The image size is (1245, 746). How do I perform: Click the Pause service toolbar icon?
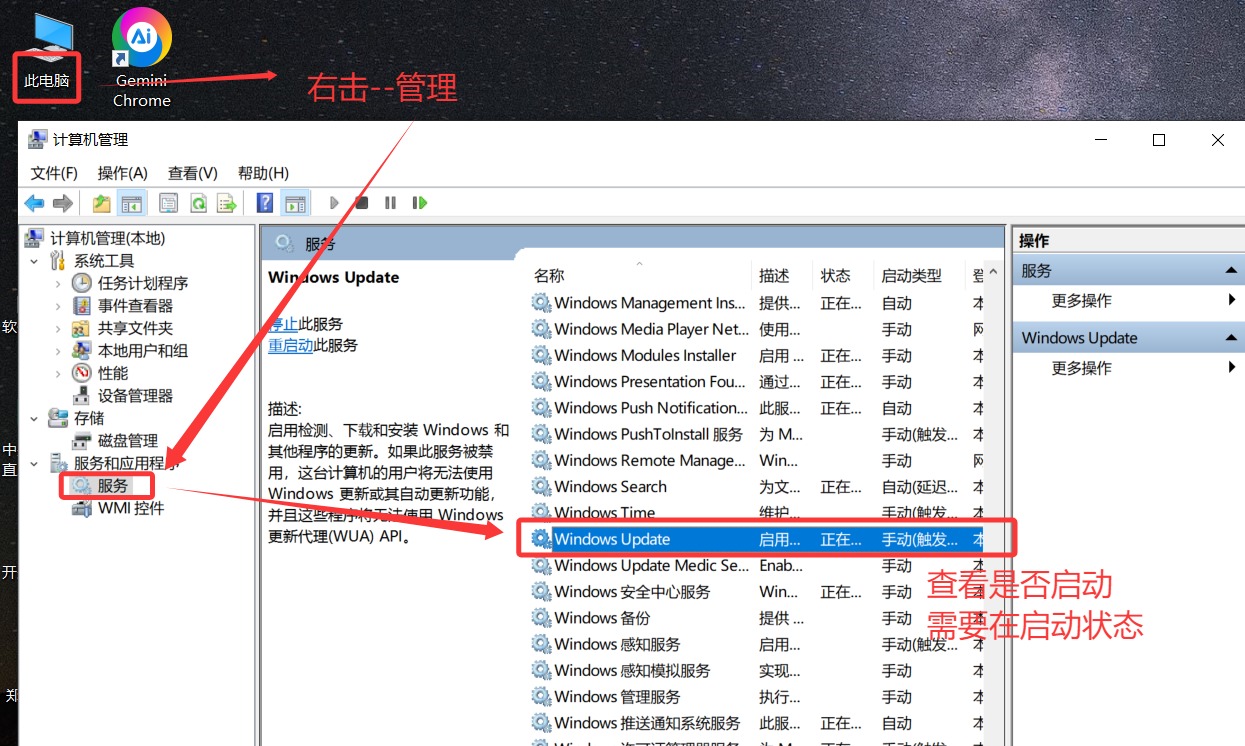[x=390, y=203]
